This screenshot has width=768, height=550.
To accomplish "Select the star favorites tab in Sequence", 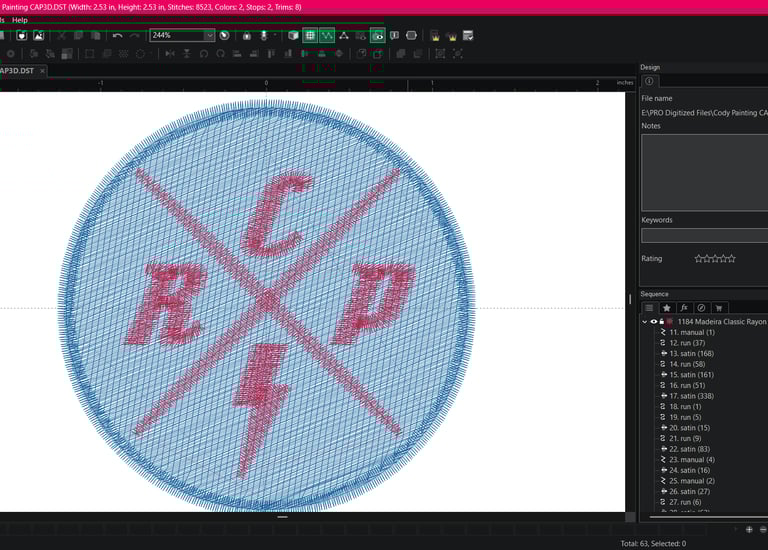I will pos(667,308).
